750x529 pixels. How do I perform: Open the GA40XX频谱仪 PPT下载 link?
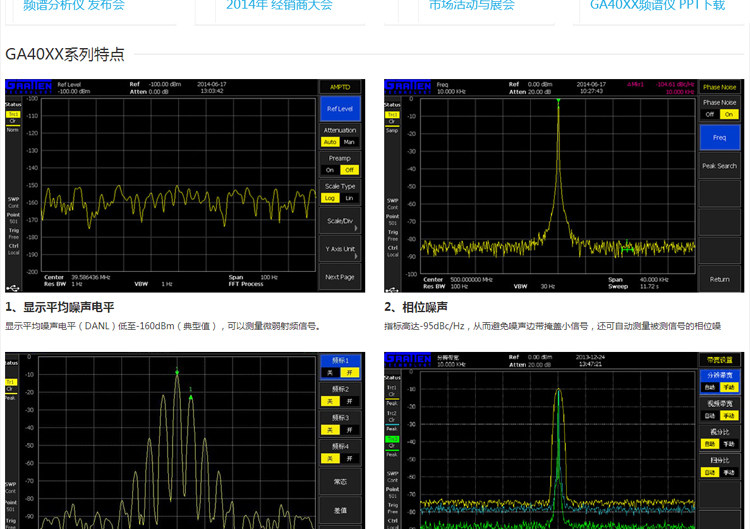click(658, 5)
